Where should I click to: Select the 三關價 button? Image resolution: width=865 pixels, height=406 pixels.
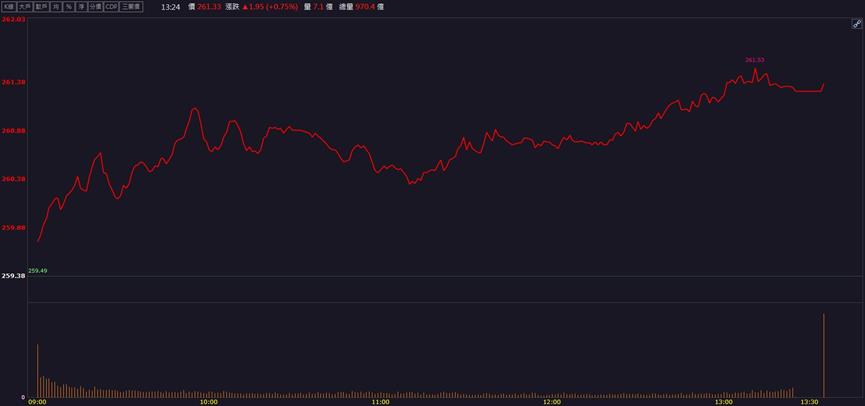pos(131,7)
